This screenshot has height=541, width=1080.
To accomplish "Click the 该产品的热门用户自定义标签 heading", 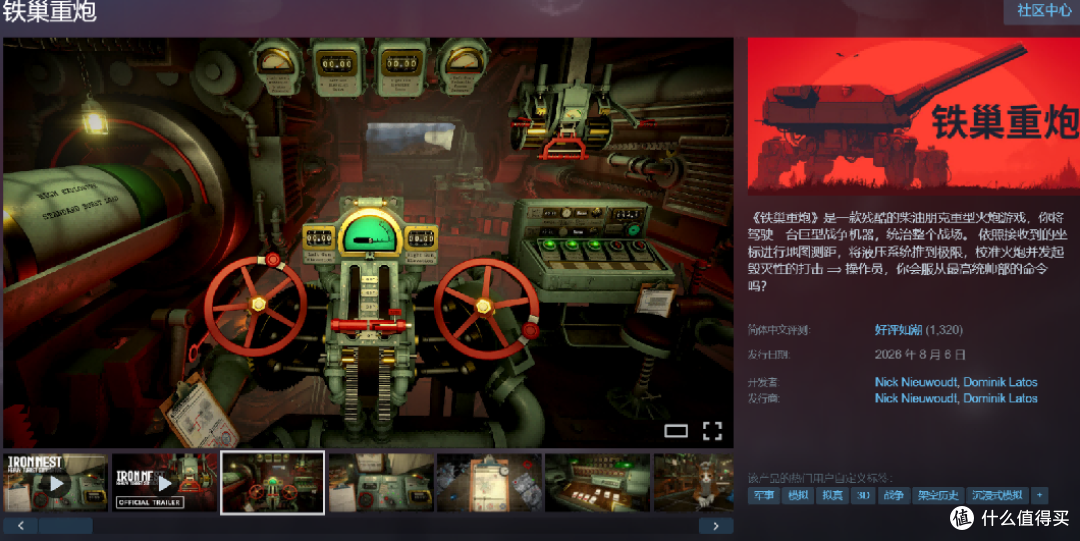I will pyautogui.click(x=820, y=478).
